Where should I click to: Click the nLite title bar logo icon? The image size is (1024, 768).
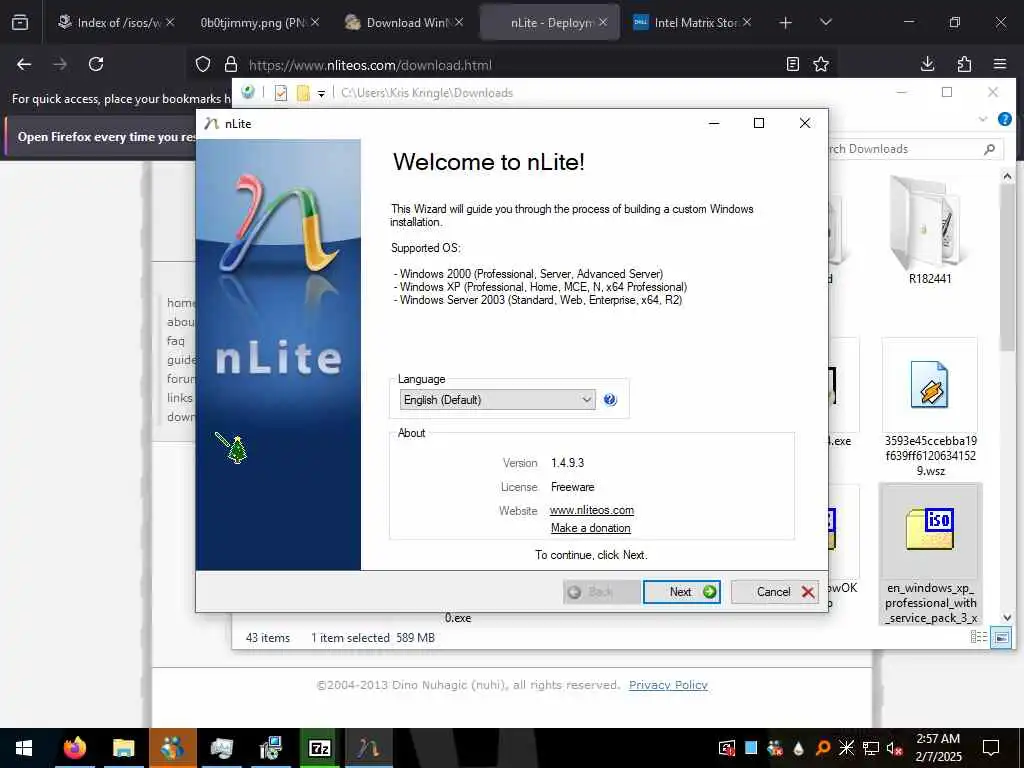(211, 123)
